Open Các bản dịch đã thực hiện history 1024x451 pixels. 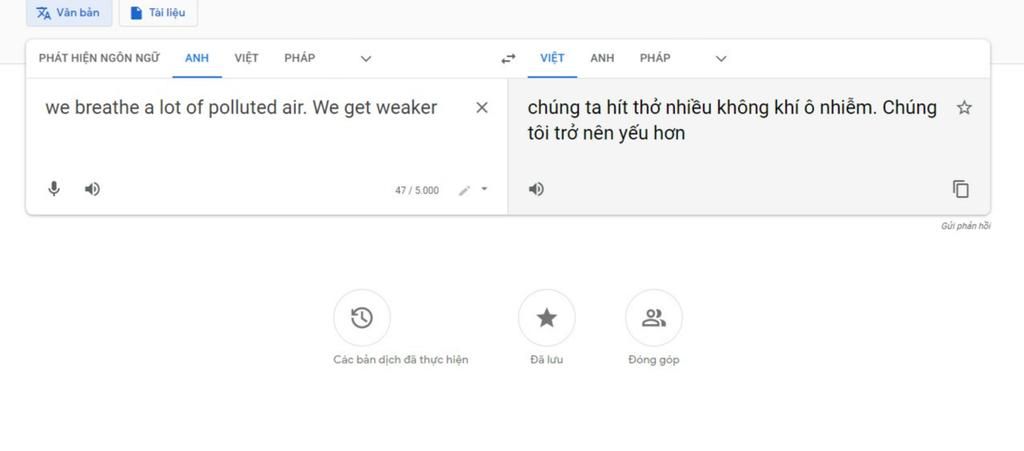362,318
